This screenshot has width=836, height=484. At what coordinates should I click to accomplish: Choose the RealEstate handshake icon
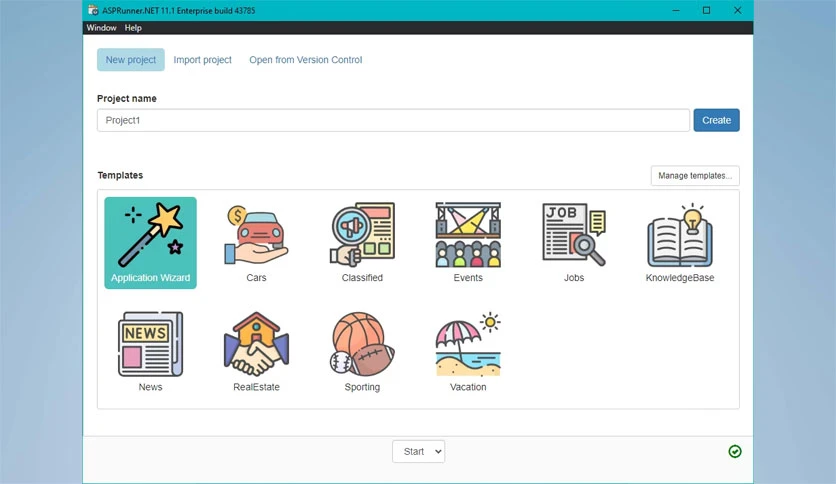click(x=256, y=344)
